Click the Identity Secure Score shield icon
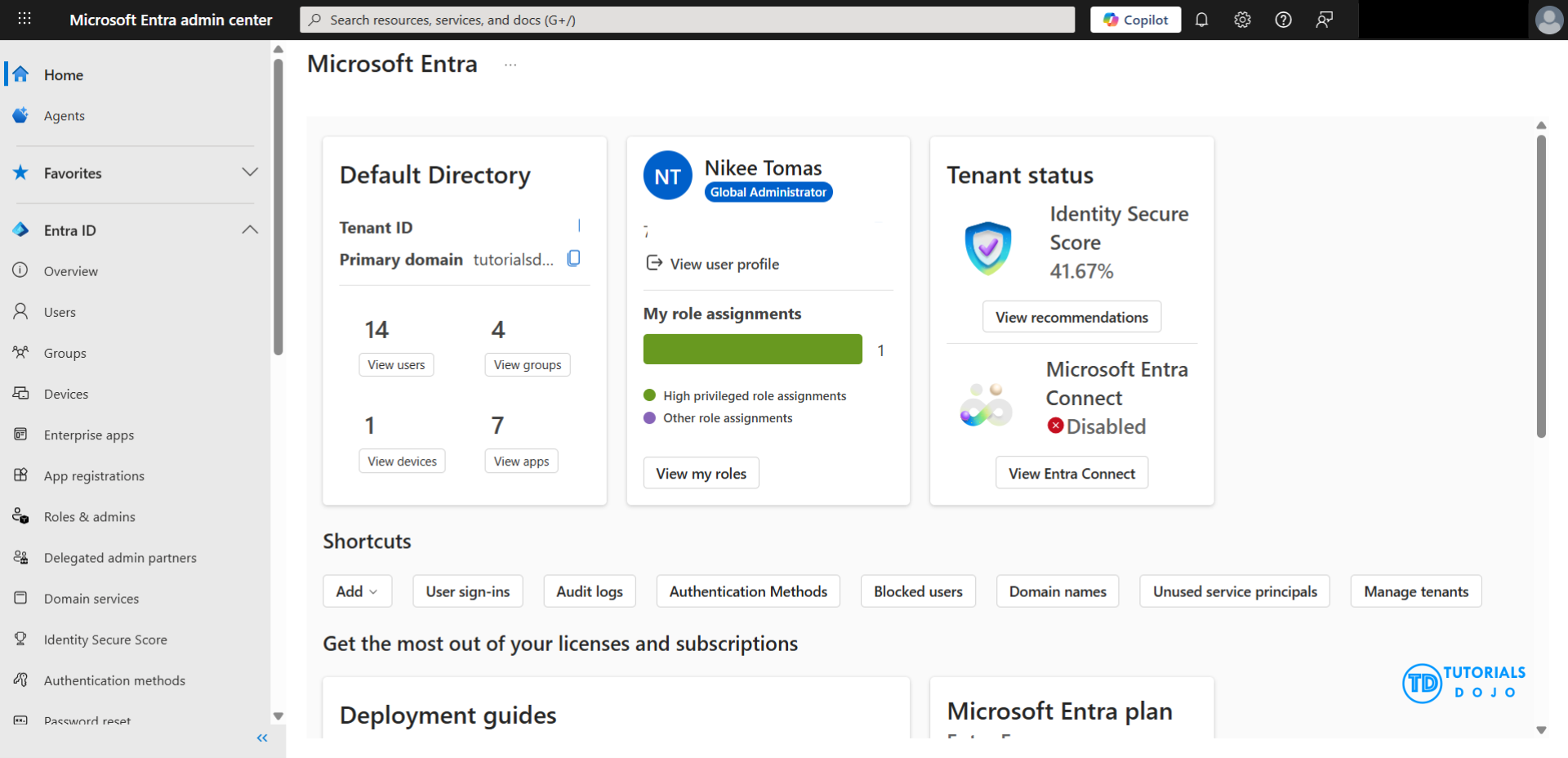The width and height of the screenshot is (1568, 758). [987, 247]
